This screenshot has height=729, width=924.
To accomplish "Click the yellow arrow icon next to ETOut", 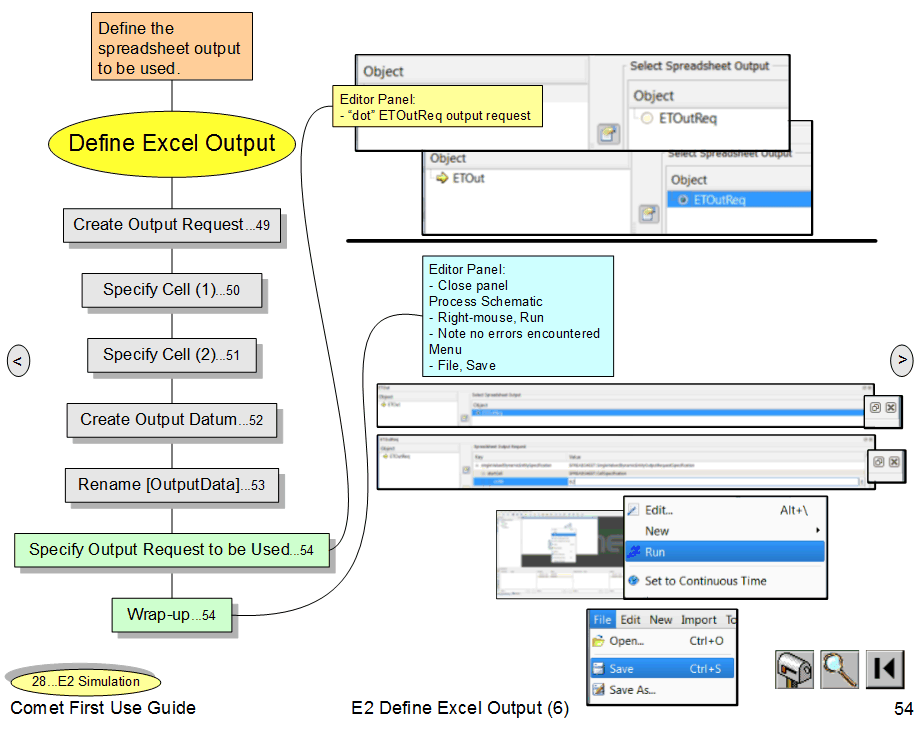I will (442, 178).
